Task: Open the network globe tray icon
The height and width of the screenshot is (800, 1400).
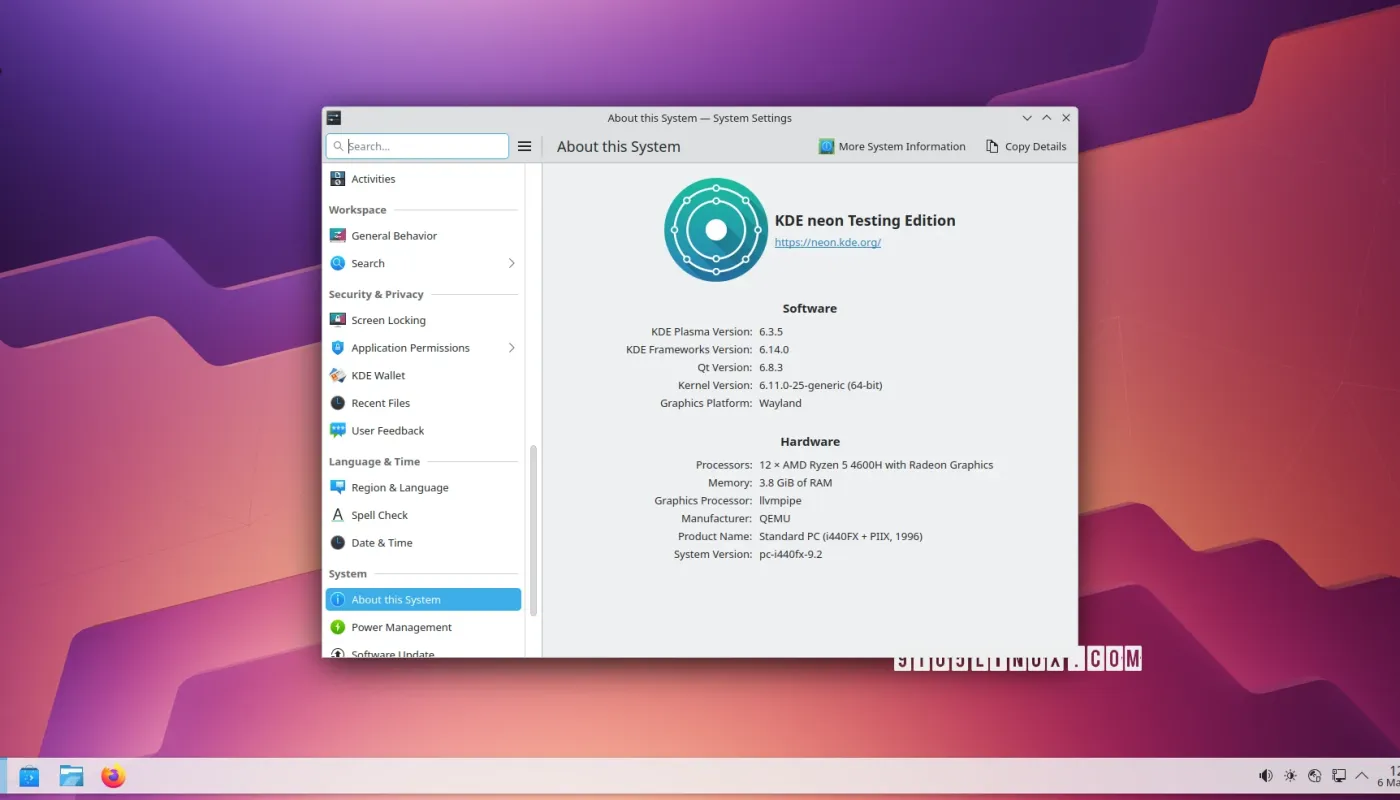Action: click(x=1314, y=776)
